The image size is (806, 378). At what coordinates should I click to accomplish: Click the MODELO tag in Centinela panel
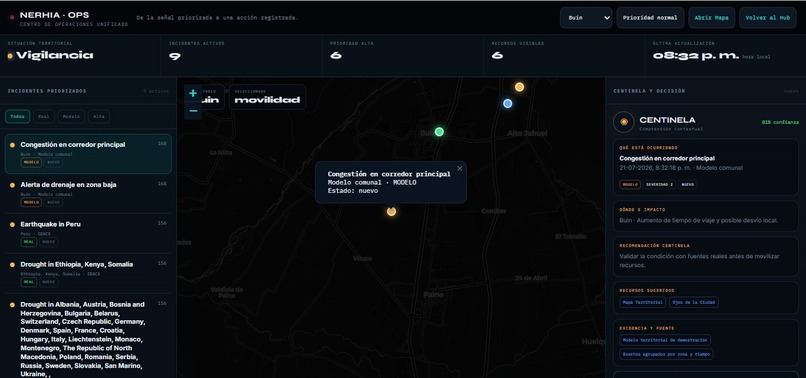(630, 185)
